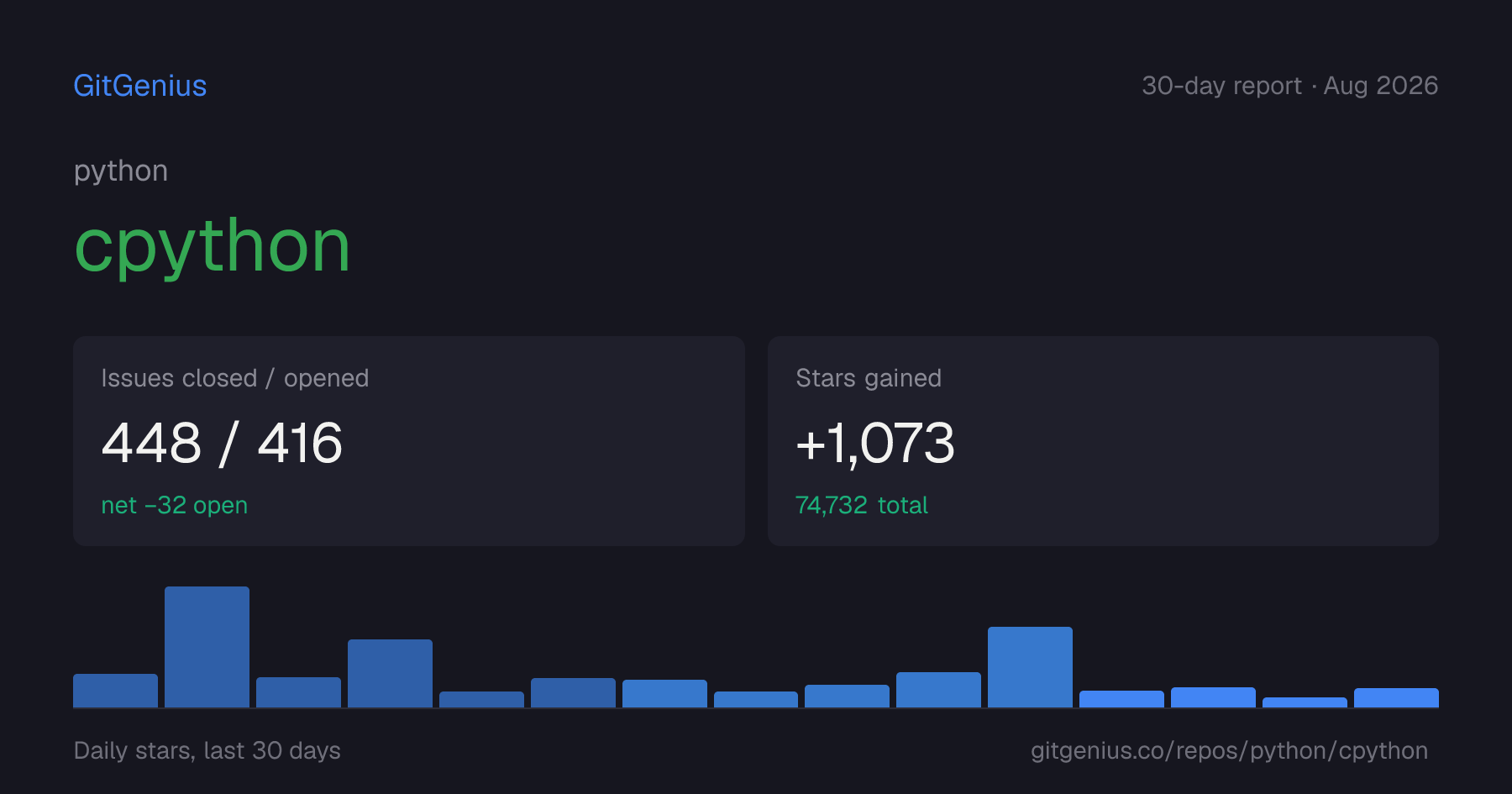Click the '30-day report · Aug 2026' text
This screenshot has height=794, width=1512.
tap(1289, 86)
